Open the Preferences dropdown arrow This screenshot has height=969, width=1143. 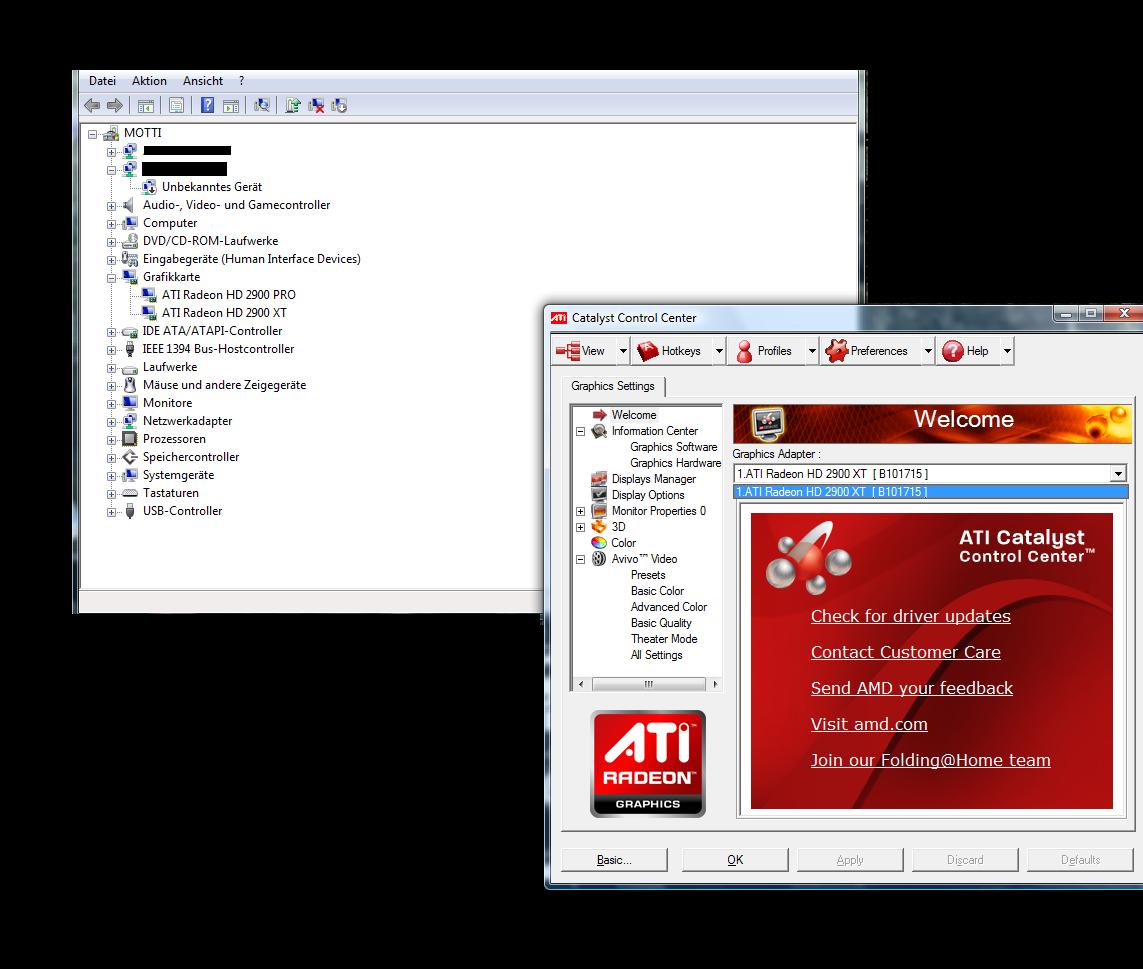tap(928, 351)
